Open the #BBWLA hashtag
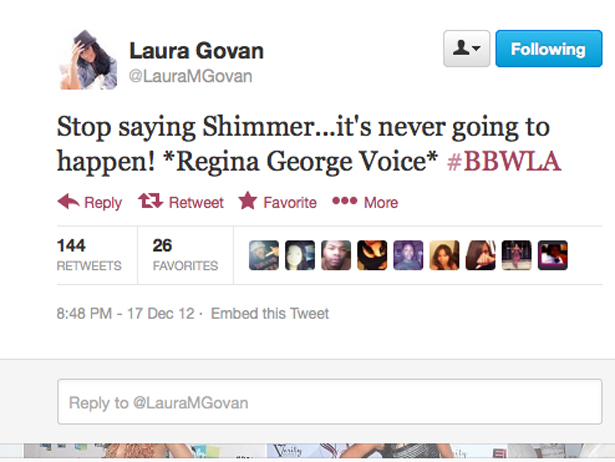The image size is (615, 462). tap(504, 161)
